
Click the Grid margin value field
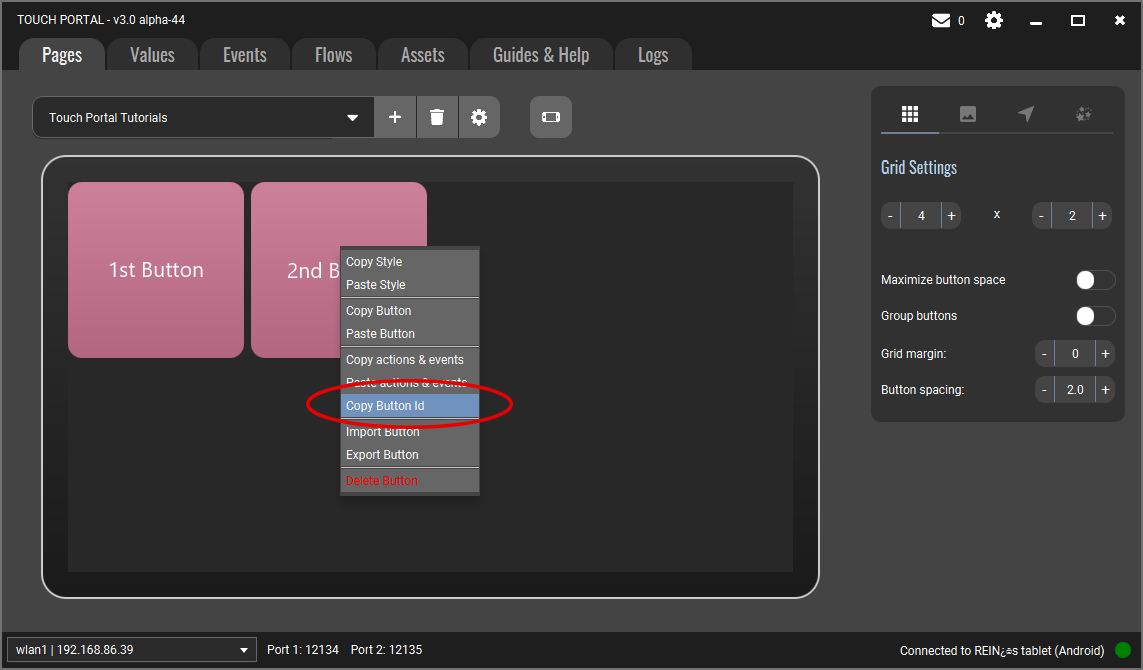coord(1074,354)
